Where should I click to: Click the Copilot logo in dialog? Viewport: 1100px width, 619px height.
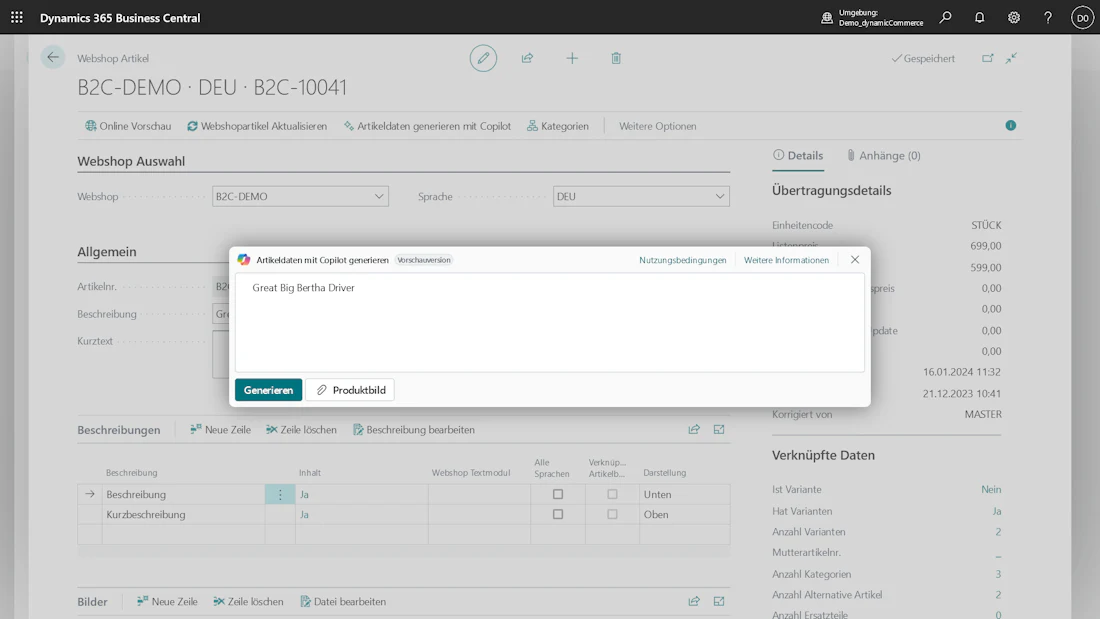pyautogui.click(x=243, y=260)
